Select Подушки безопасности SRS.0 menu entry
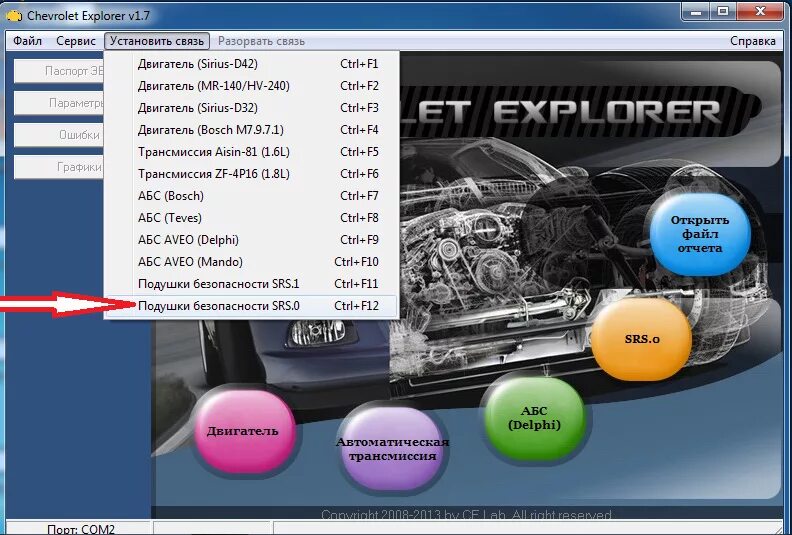 (252, 306)
